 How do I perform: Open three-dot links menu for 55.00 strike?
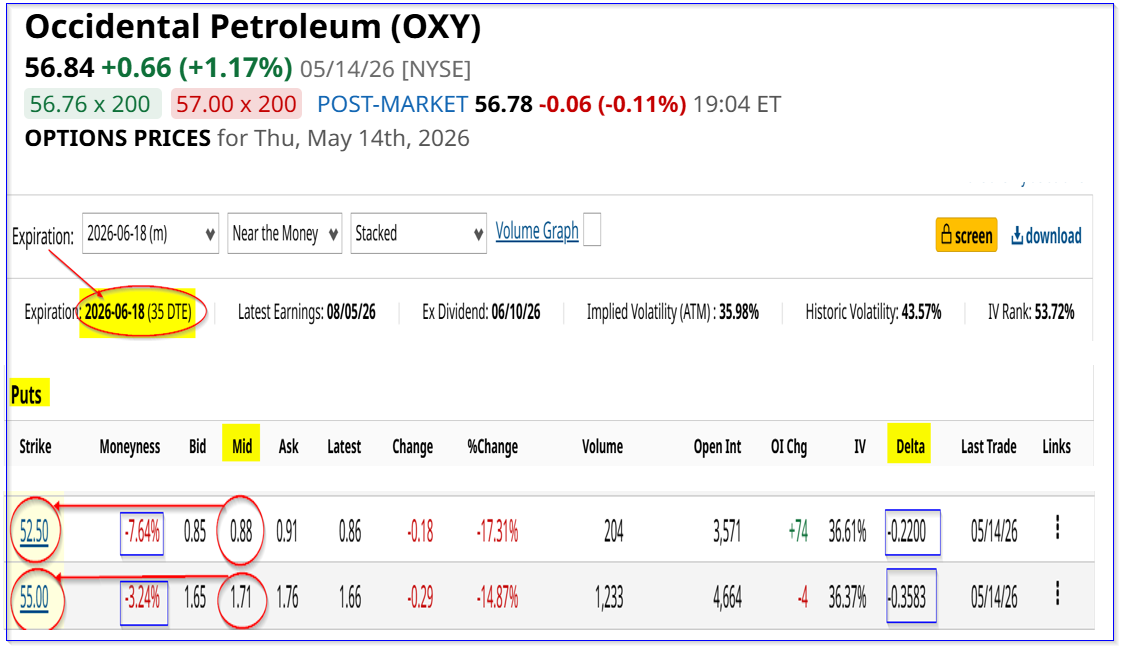point(1057,594)
